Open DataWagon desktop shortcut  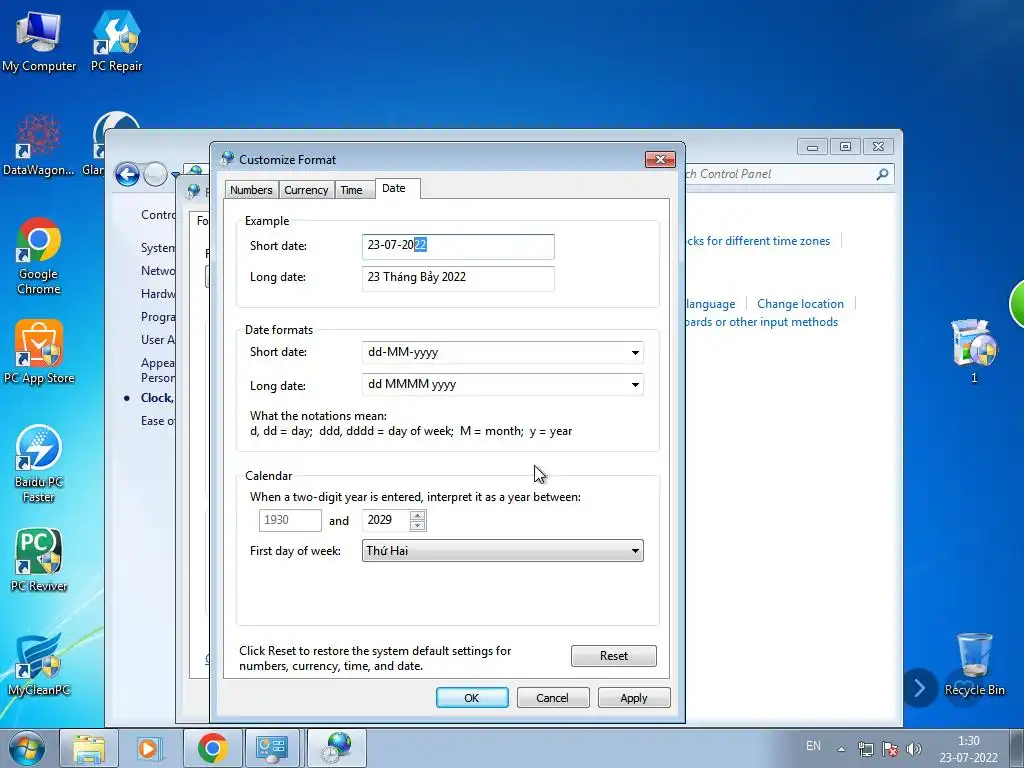[39, 145]
